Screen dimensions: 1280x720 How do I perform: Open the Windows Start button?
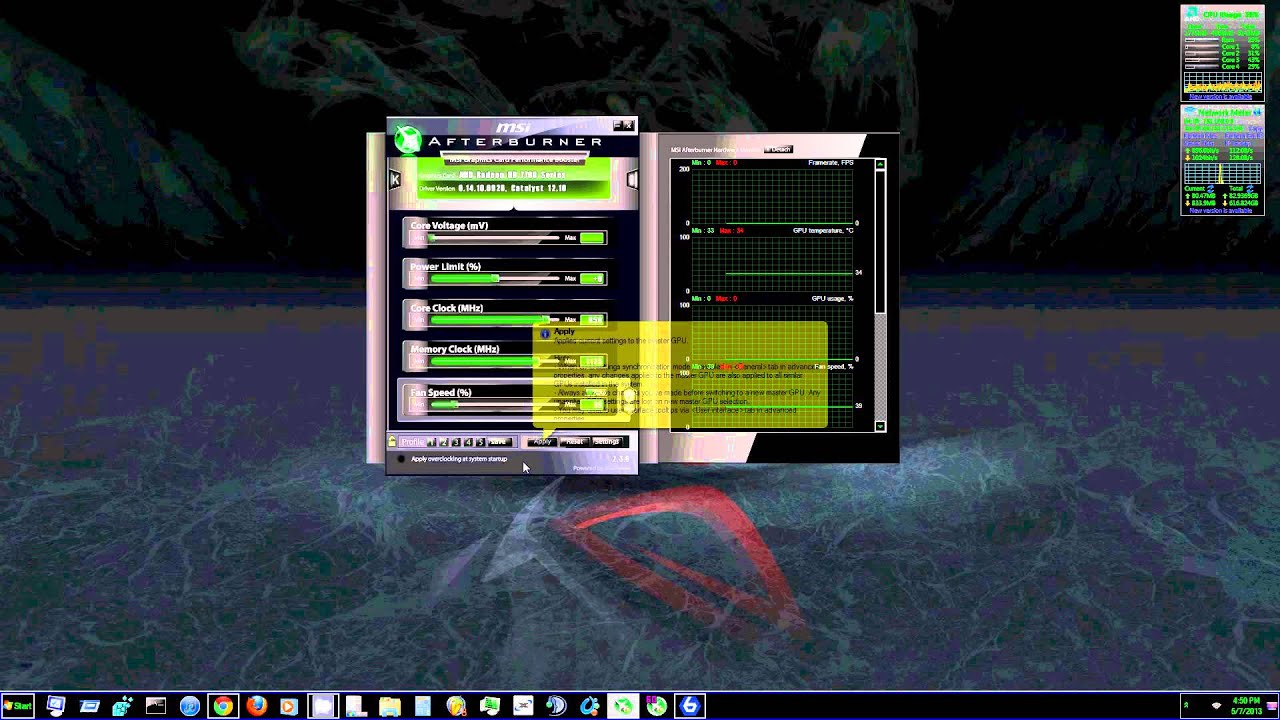tap(18, 706)
